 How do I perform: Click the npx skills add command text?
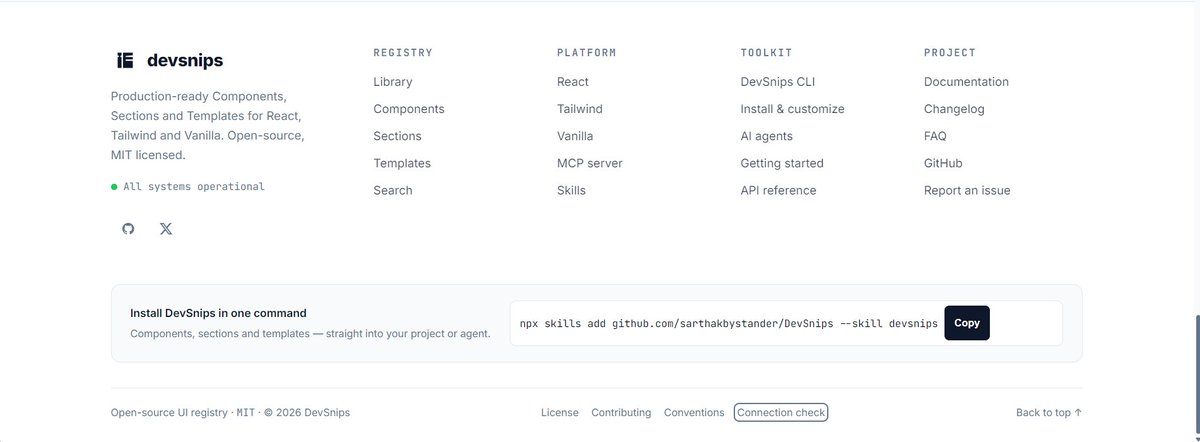(x=729, y=324)
